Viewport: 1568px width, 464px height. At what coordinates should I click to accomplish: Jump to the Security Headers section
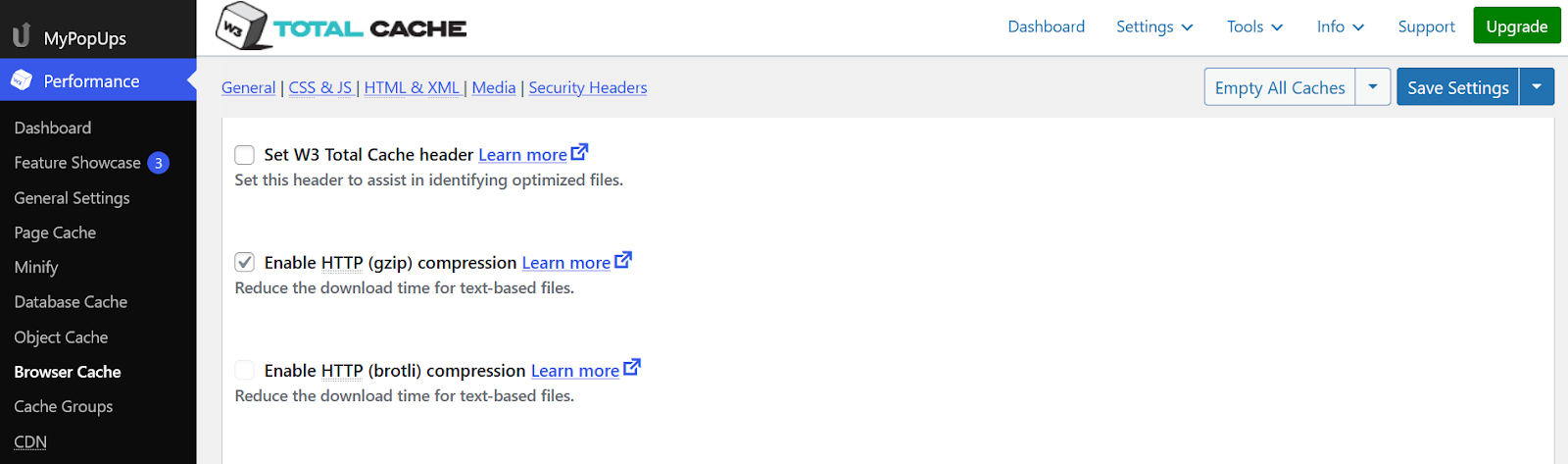(588, 87)
